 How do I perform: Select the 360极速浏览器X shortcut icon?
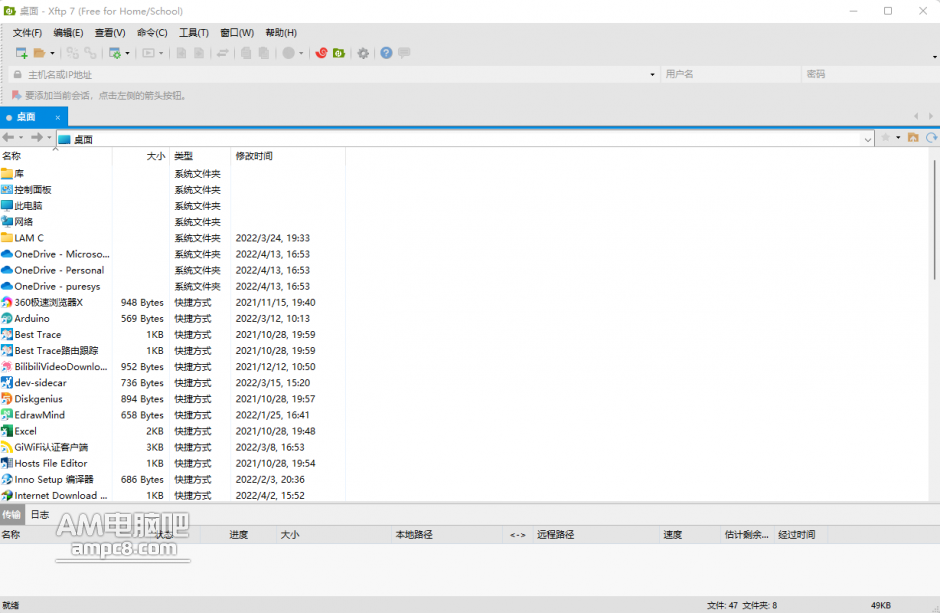click(7, 303)
